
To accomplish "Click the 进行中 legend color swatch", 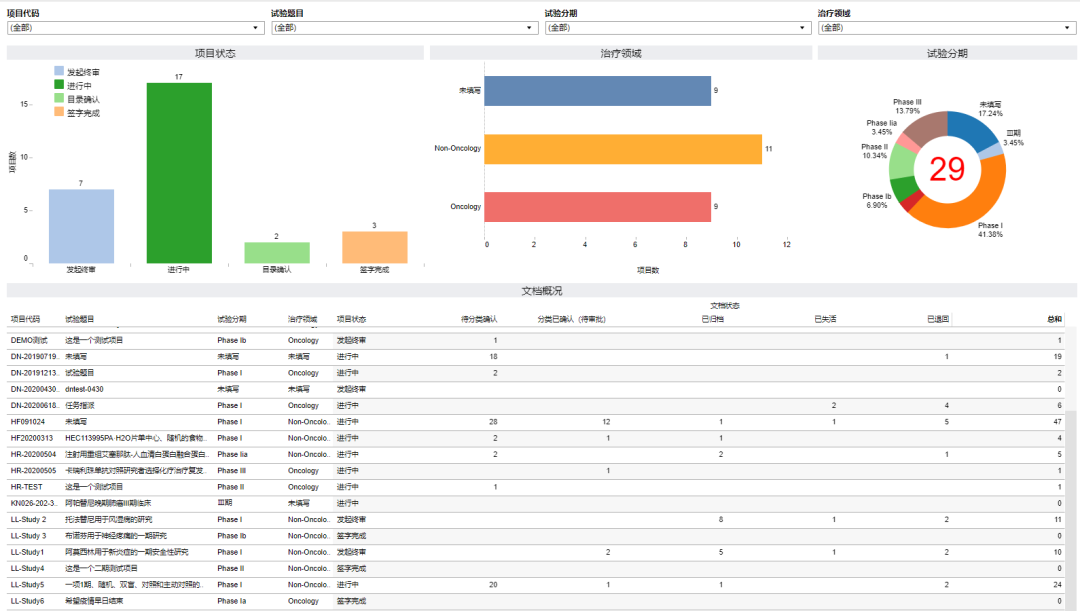I will [59, 85].
